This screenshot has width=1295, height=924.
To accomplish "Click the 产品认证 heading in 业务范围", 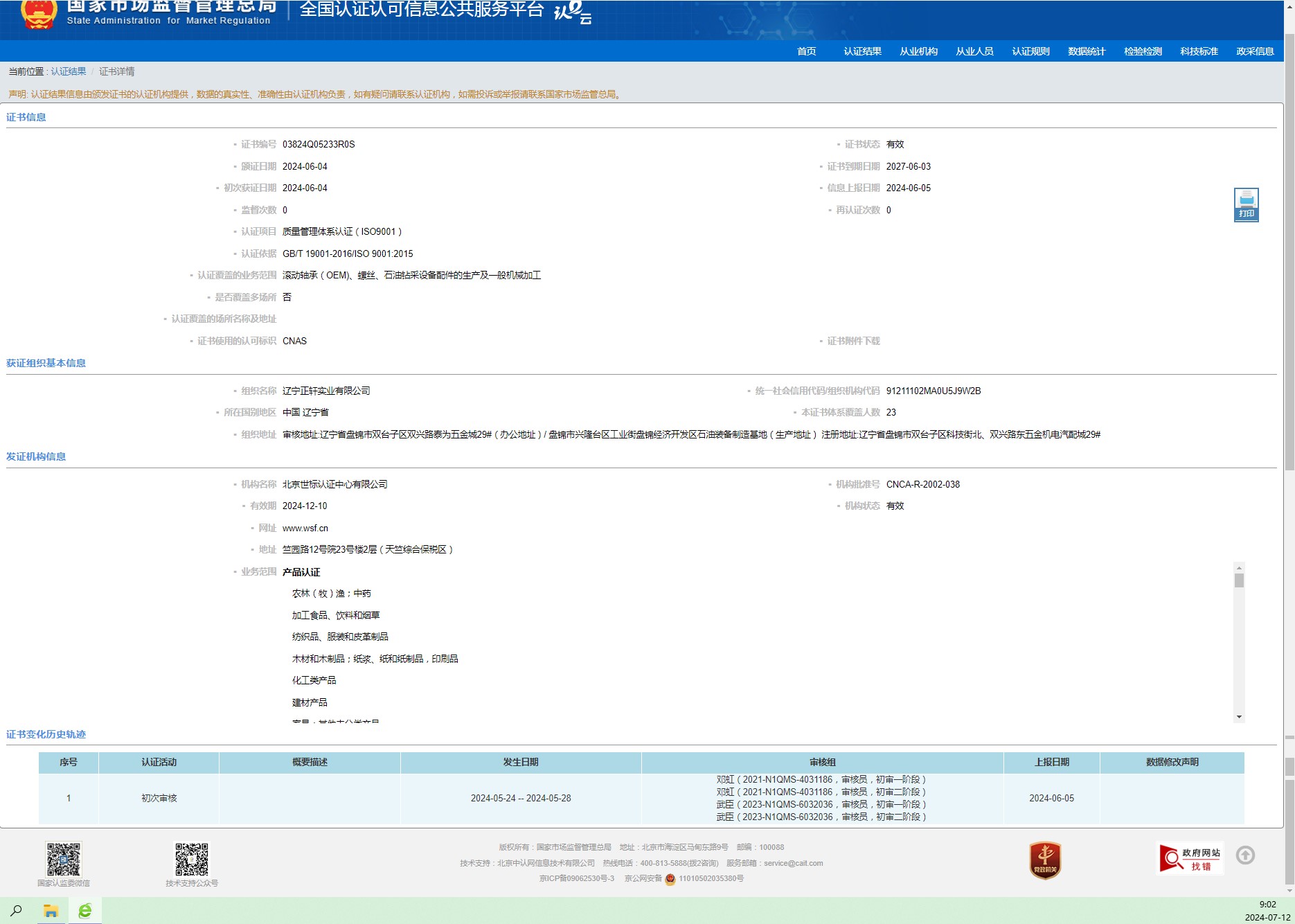I will click(301, 572).
